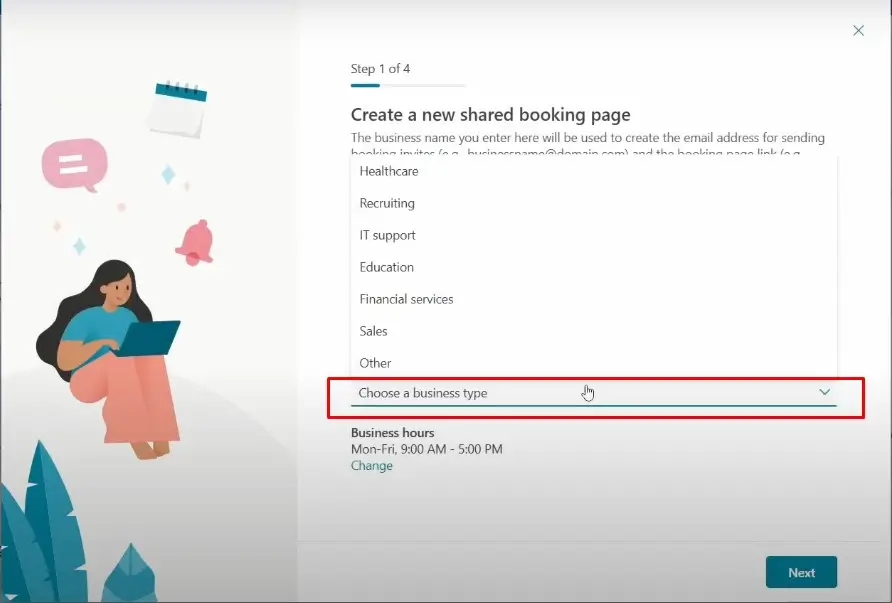The height and width of the screenshot is (603, 892).
Task: Select Education in the dropdown list
Action: (386, 267)
